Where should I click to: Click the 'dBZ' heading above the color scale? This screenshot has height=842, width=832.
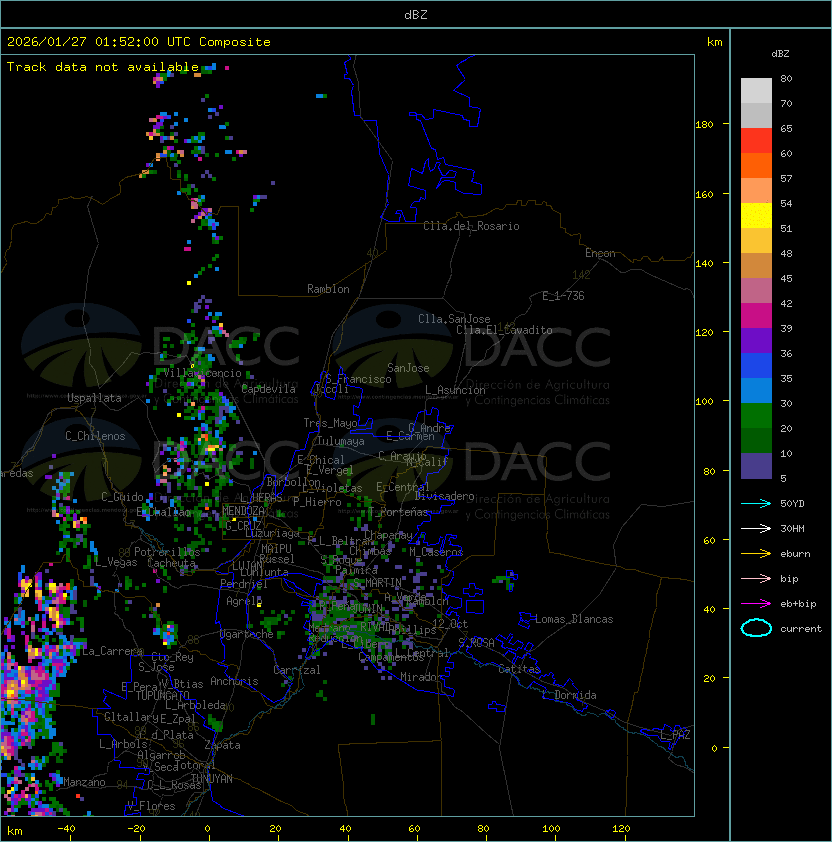tap(780, 54)
